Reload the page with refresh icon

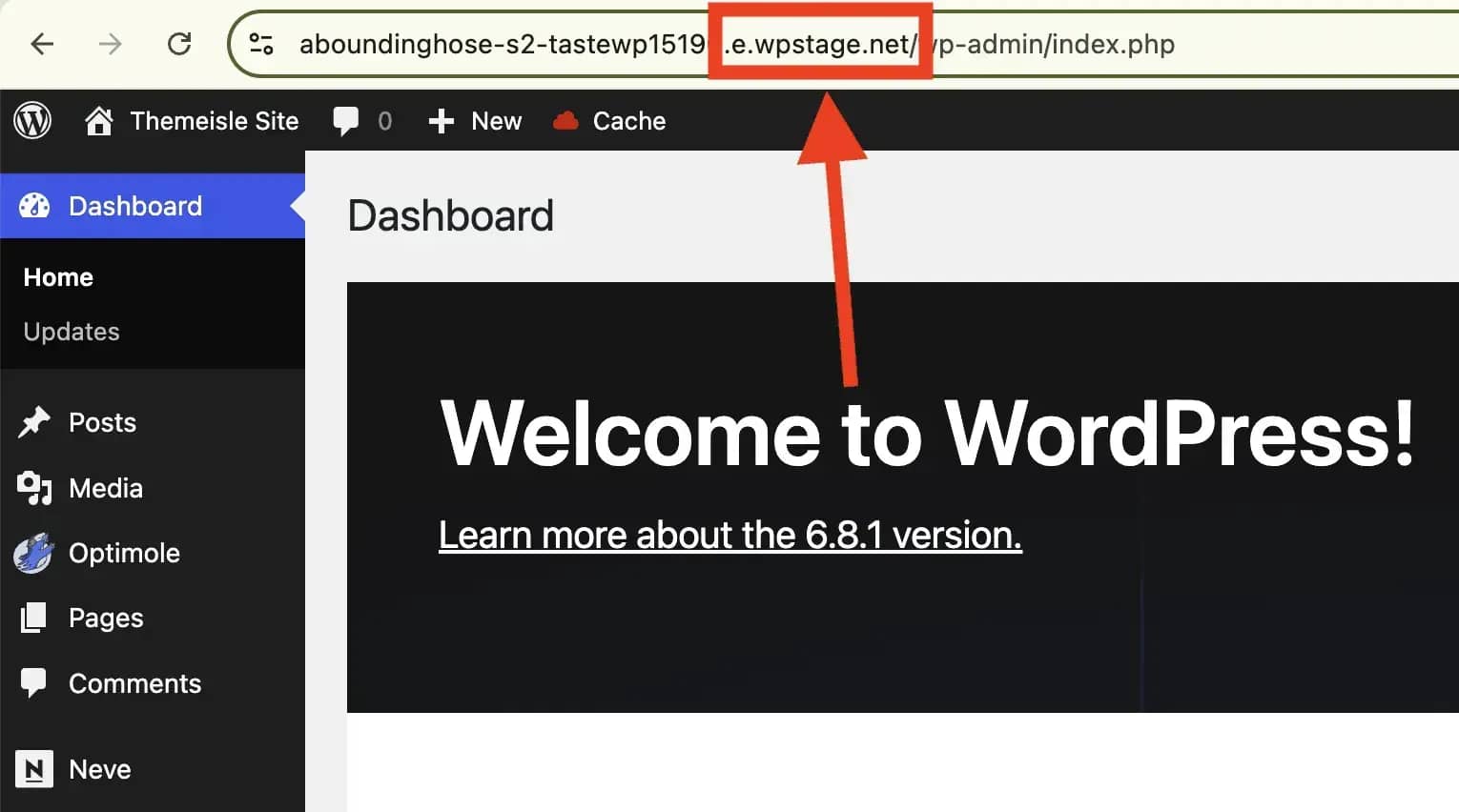click(179, 44)
